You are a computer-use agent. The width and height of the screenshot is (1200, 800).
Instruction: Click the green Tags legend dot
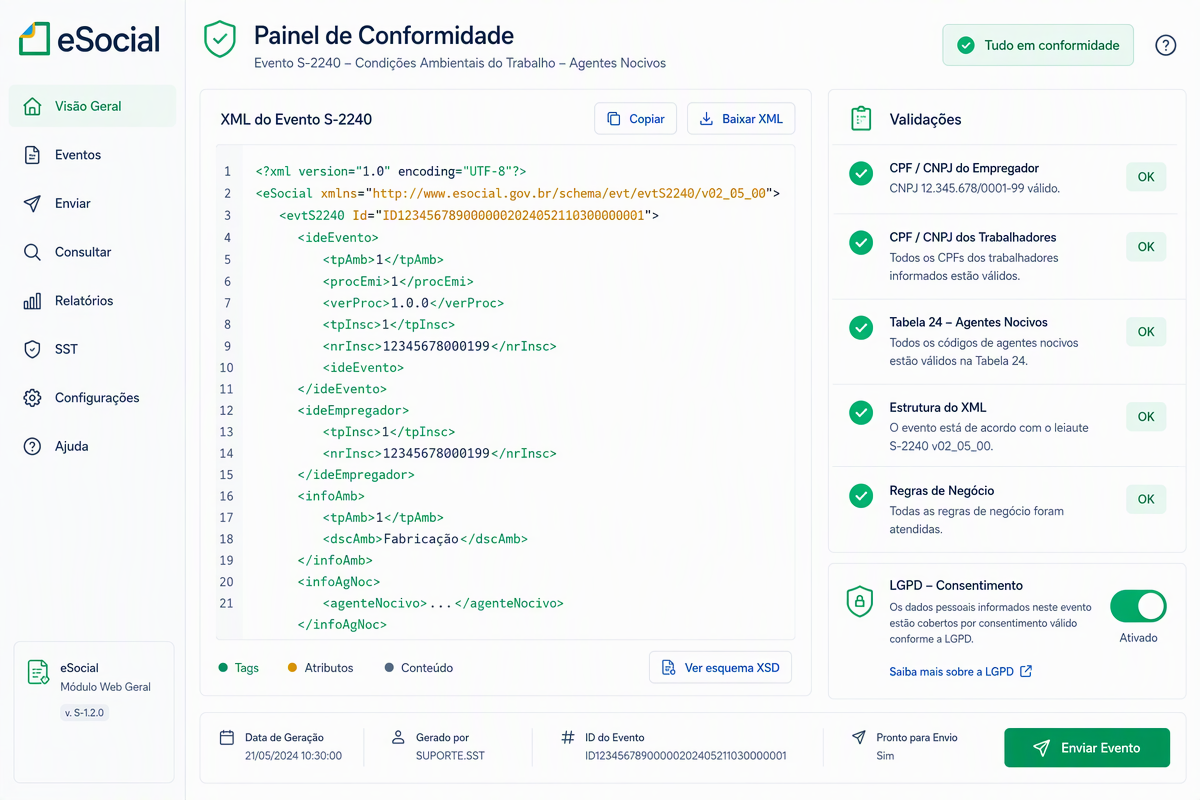(222, 667)
